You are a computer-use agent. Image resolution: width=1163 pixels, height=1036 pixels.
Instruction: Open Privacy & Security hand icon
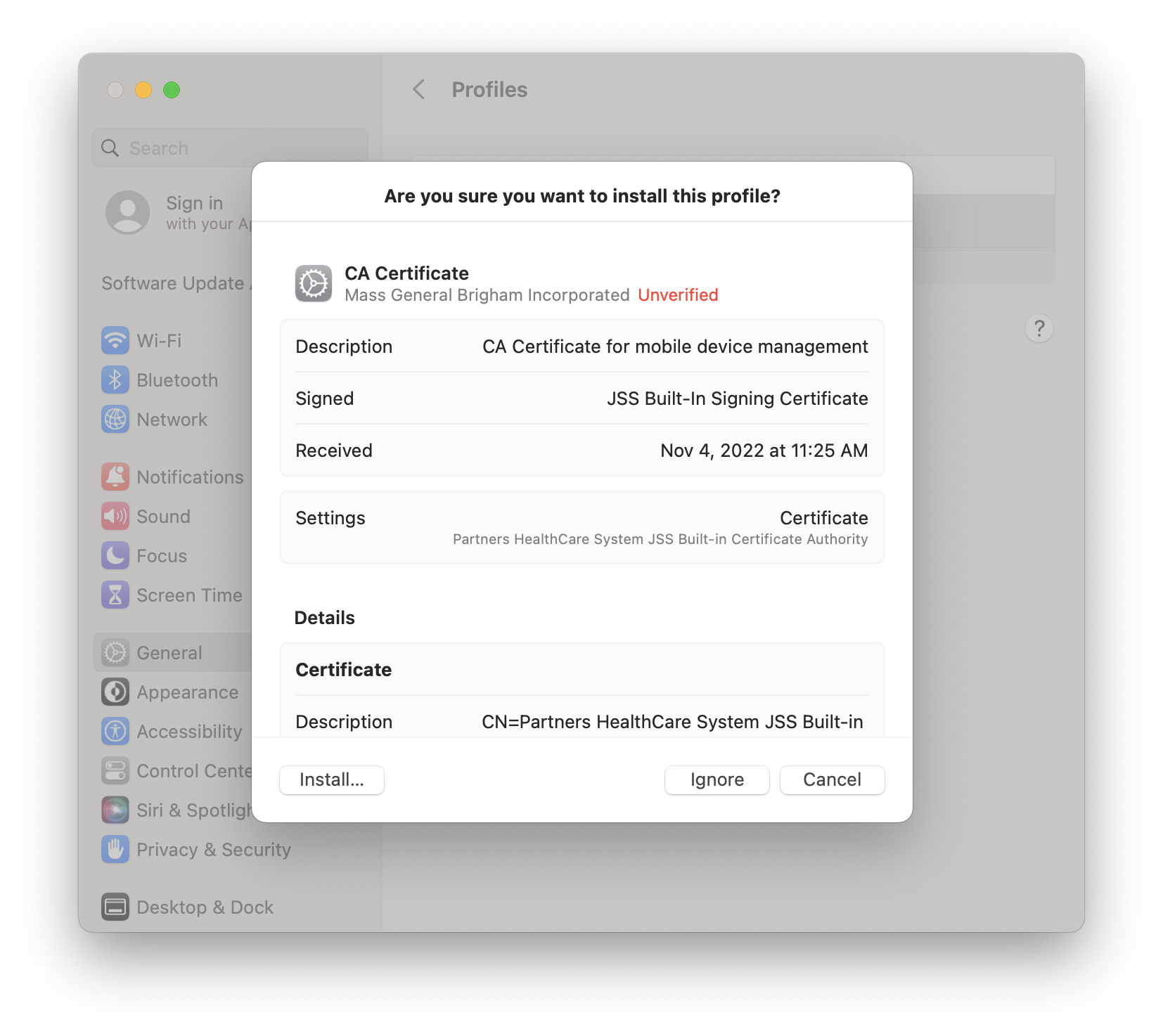point(115,850)
